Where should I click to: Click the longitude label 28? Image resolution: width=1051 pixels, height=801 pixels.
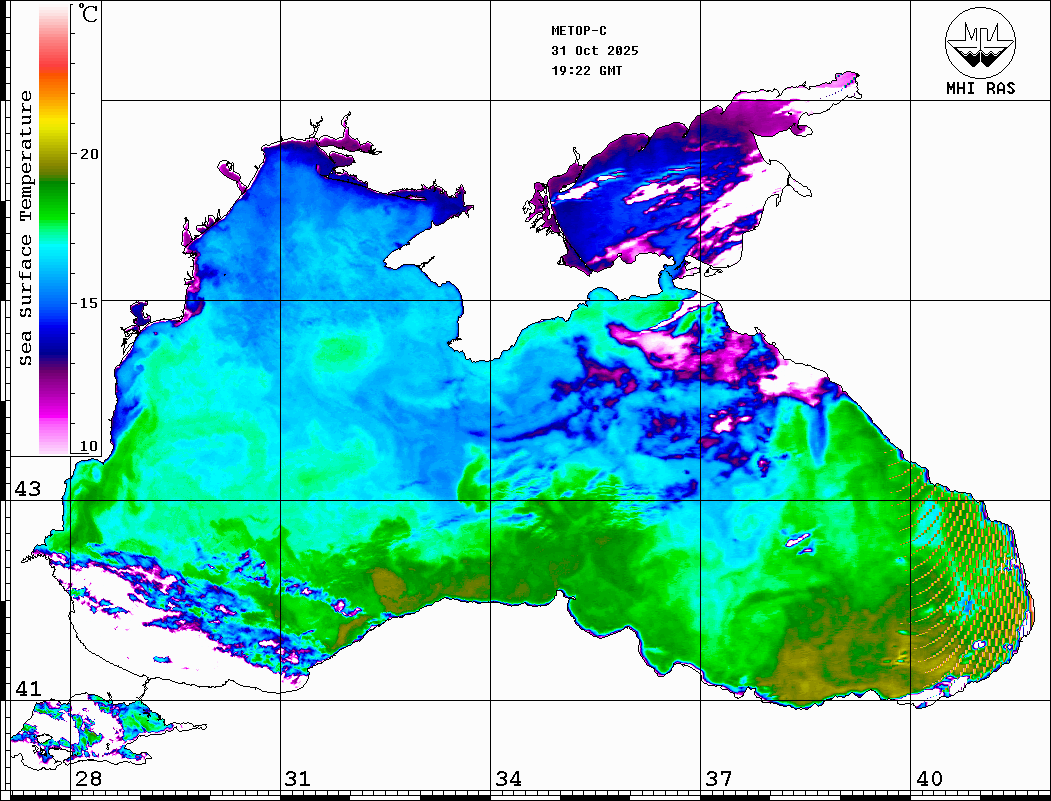pos(88,779)
